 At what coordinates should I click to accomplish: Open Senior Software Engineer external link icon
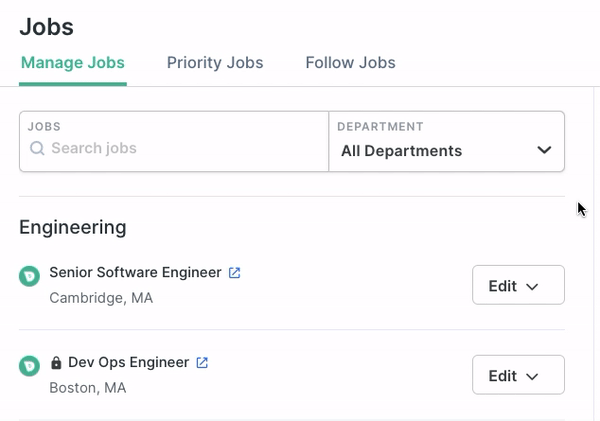click(234, 273)
